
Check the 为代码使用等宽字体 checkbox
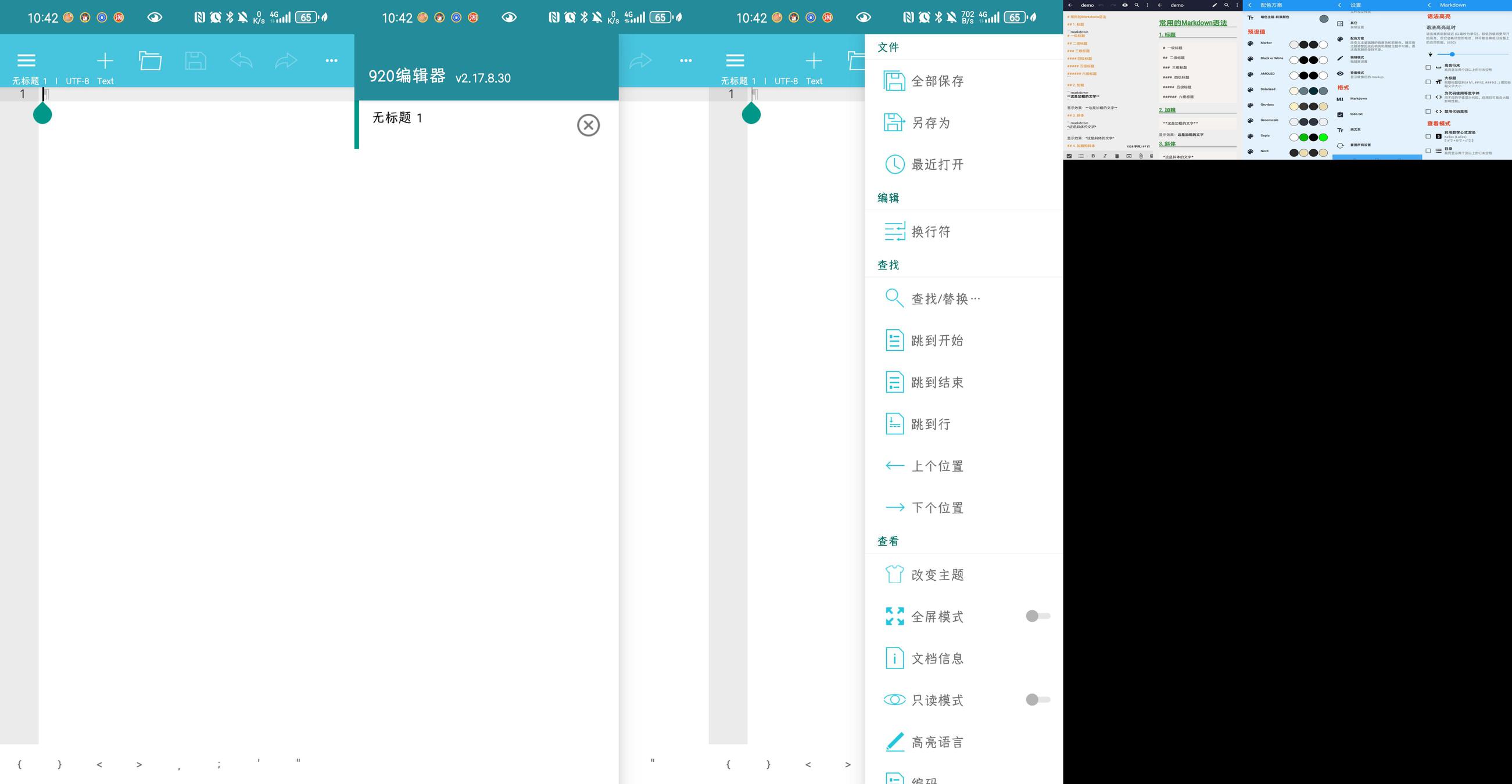click(1428, 97)
